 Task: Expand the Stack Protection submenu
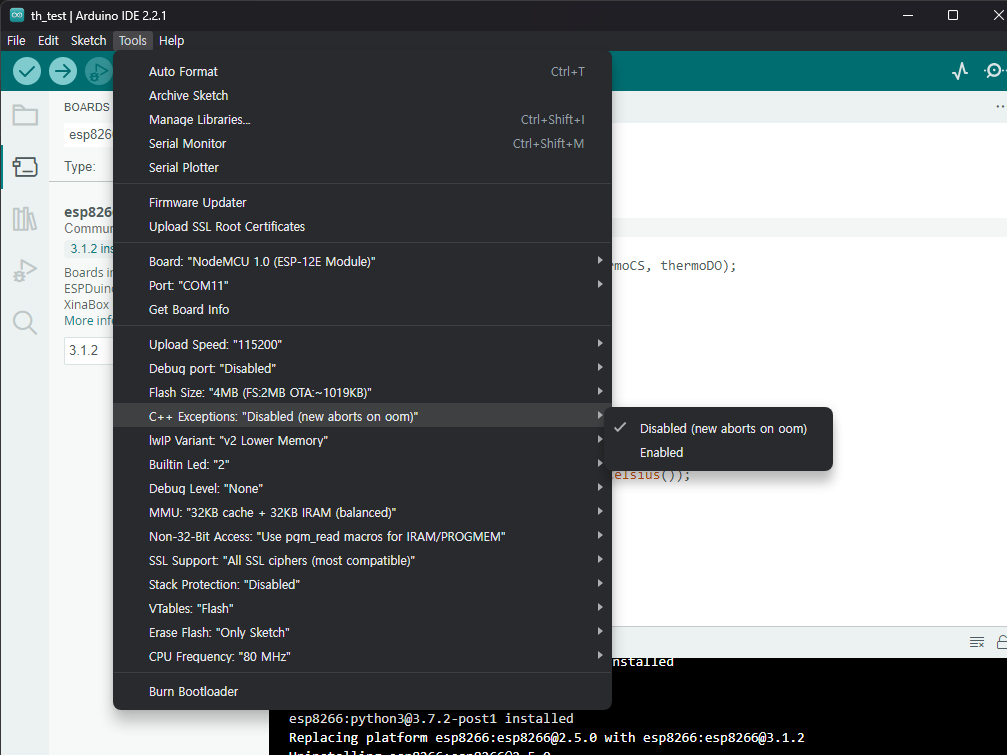362,584
